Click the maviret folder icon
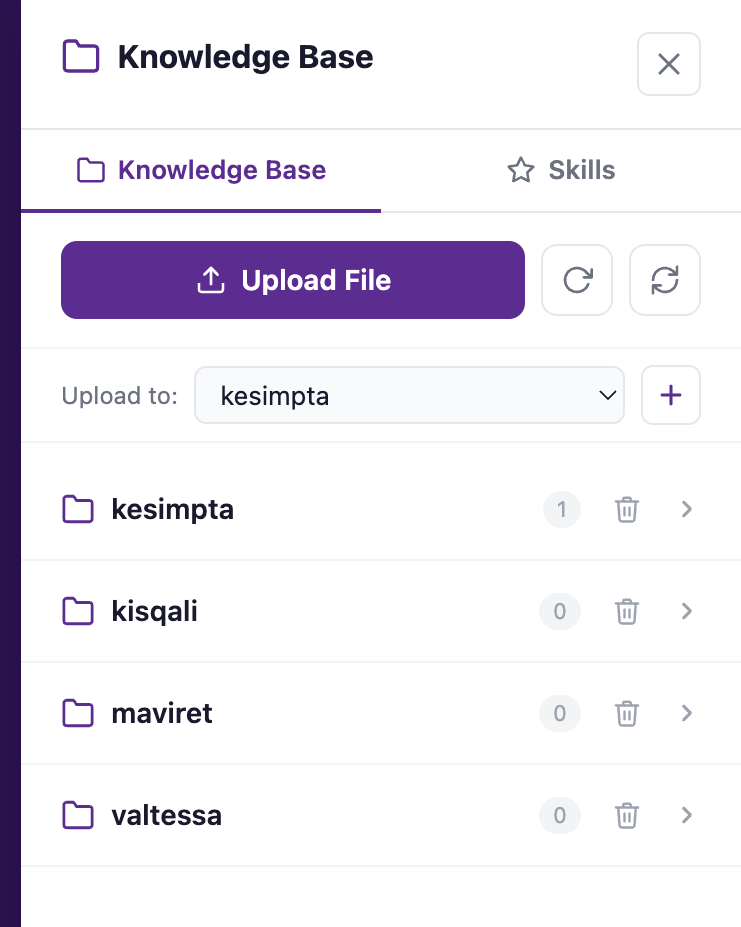 pos(78,713)
